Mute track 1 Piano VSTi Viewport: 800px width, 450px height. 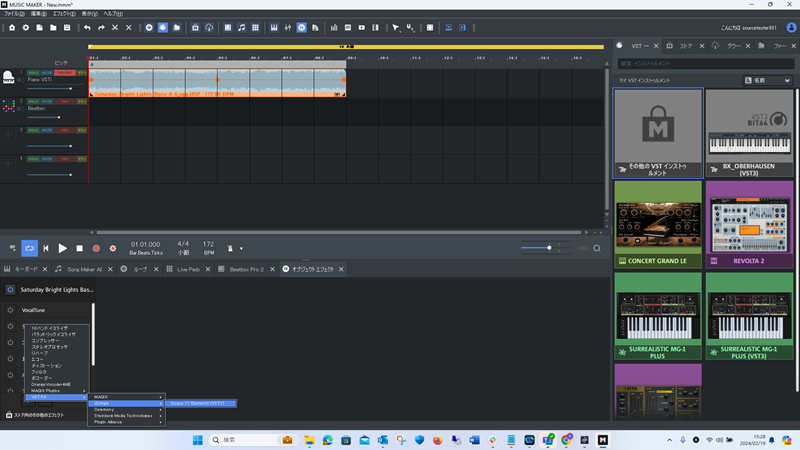(47, 73)
